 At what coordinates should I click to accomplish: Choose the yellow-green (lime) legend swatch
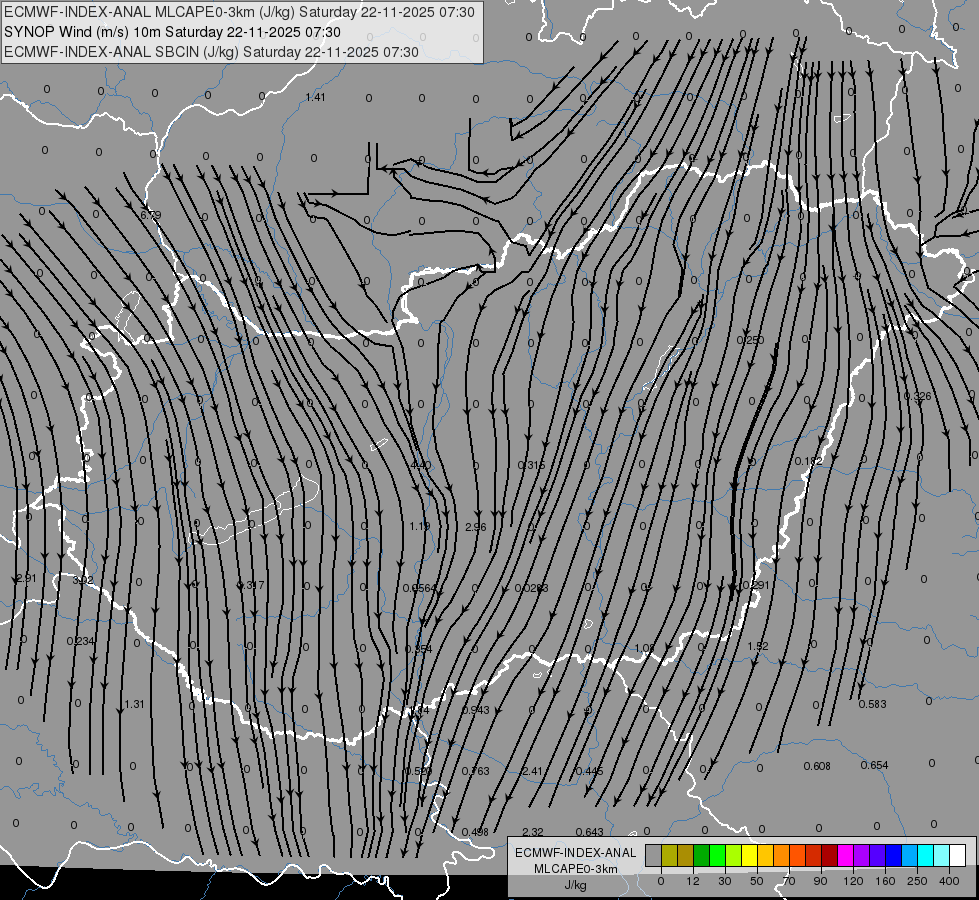click(733, 855)
